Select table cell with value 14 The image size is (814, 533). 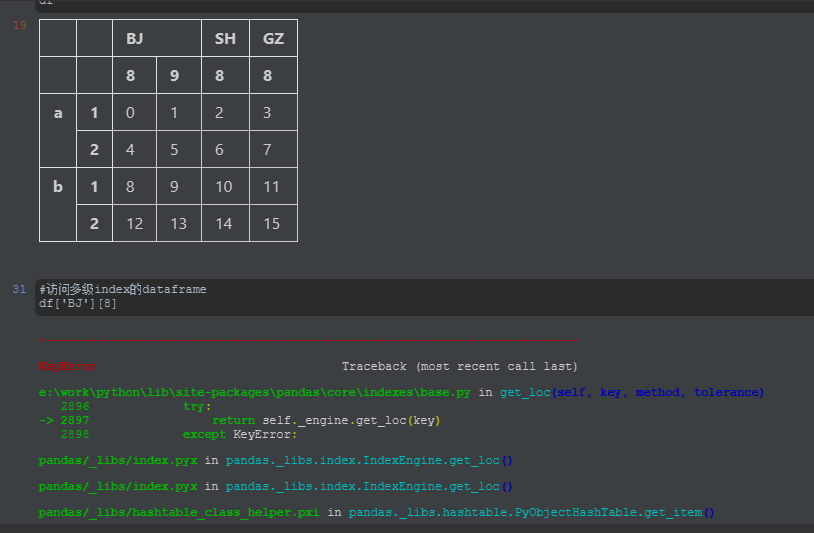[x=225, y=224]
